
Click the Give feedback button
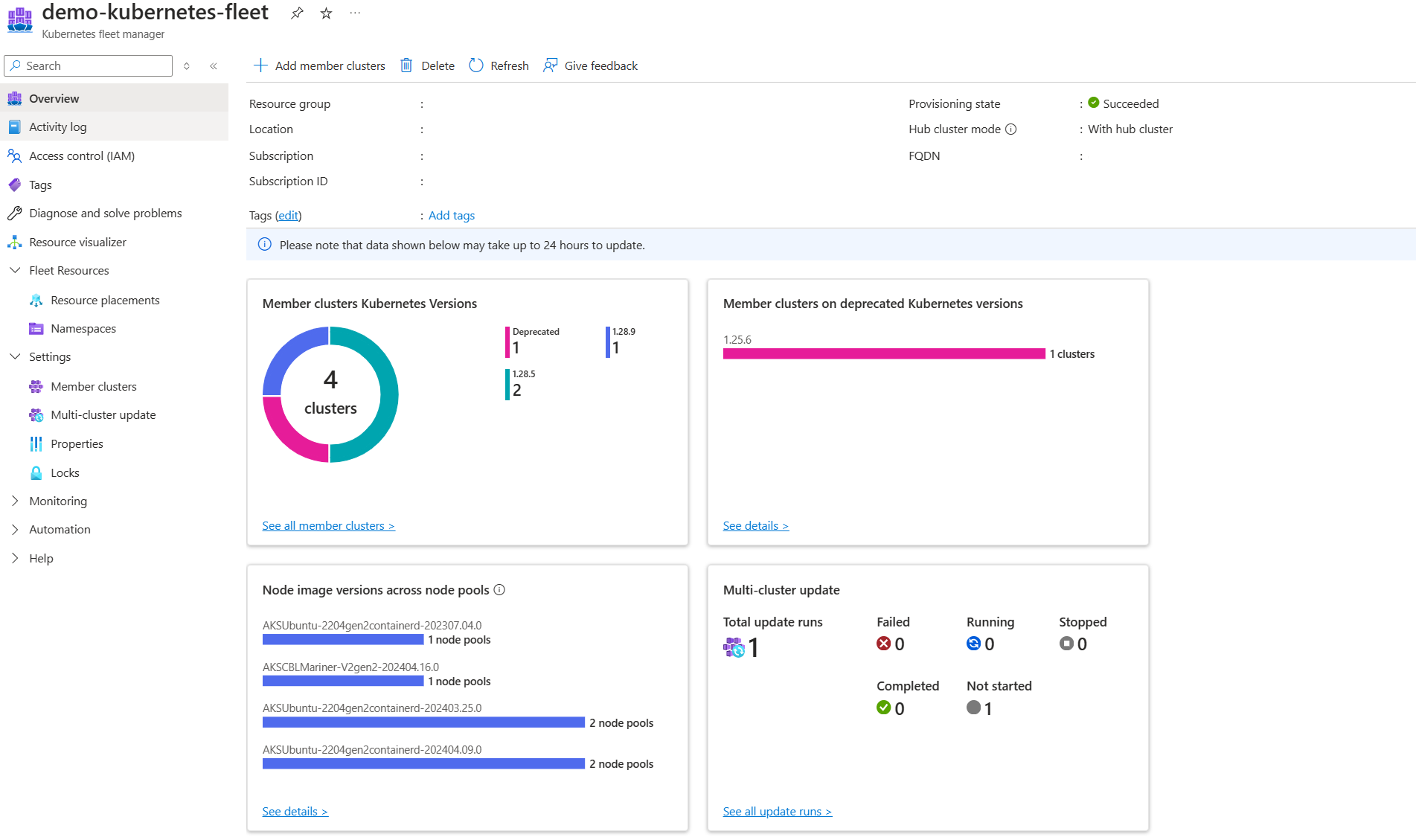pyautogui.click(x=591, y=65)
